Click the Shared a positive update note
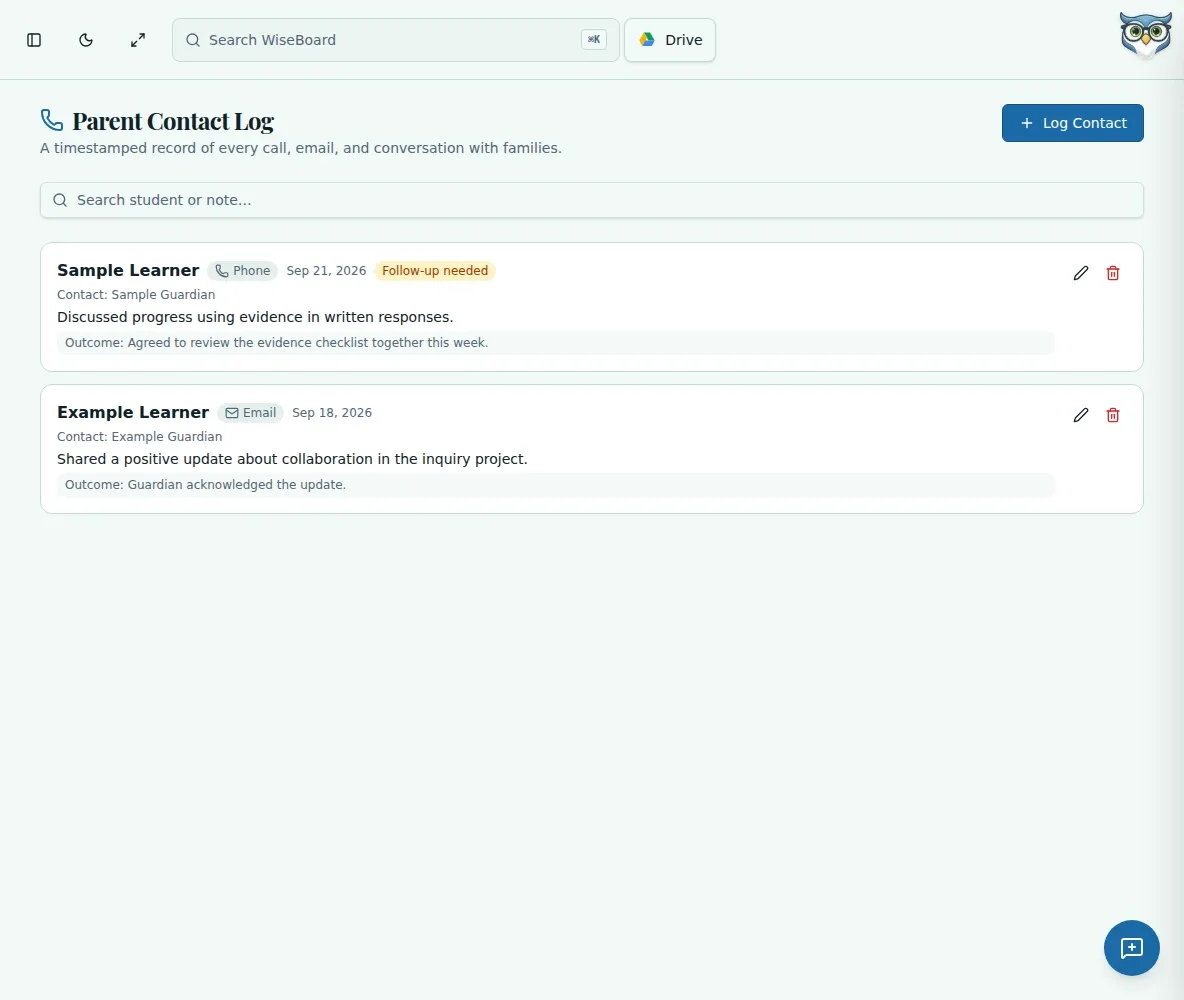Viewport: 1184px width, 1000px height. pyautogui.click(x=292, y=459)
